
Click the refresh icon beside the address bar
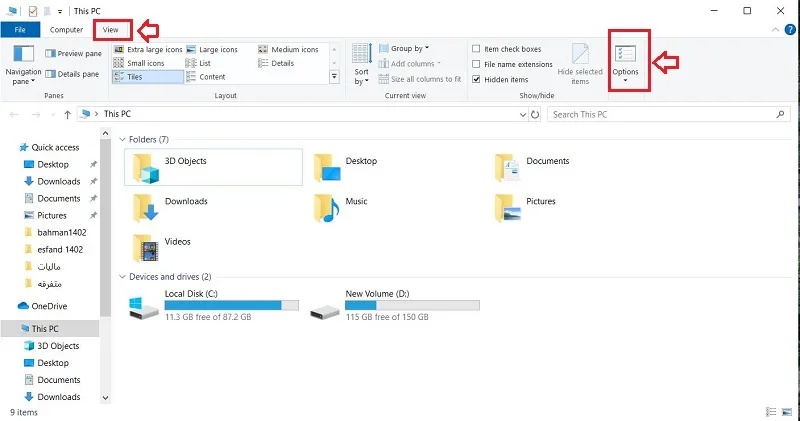[535, 114]
